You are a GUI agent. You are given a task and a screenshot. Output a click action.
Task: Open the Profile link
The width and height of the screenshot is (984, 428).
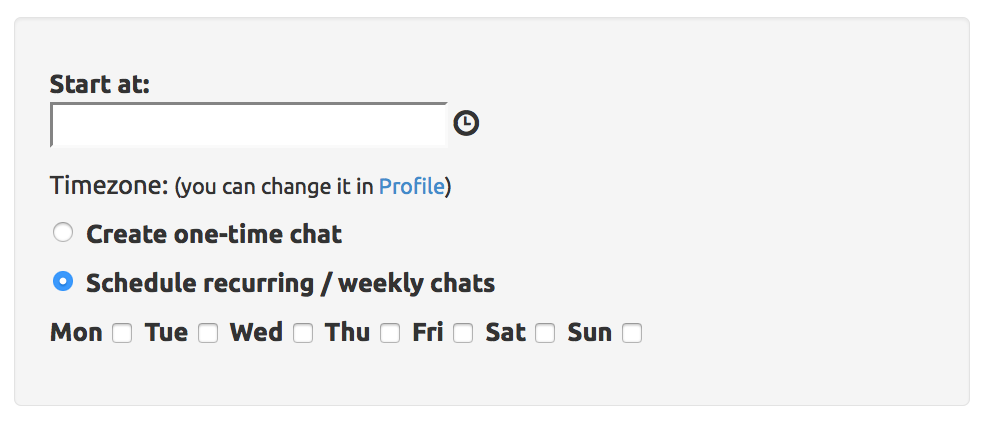click(x=411, y=186)
